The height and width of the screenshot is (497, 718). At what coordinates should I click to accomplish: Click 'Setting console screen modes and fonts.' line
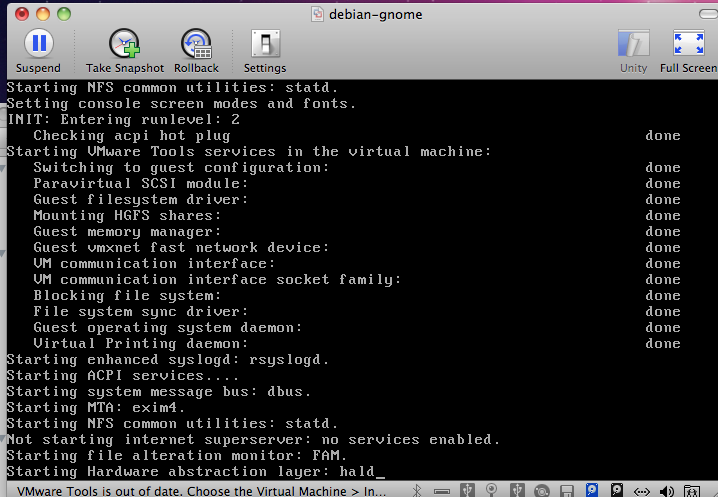(x=181, y=104)
